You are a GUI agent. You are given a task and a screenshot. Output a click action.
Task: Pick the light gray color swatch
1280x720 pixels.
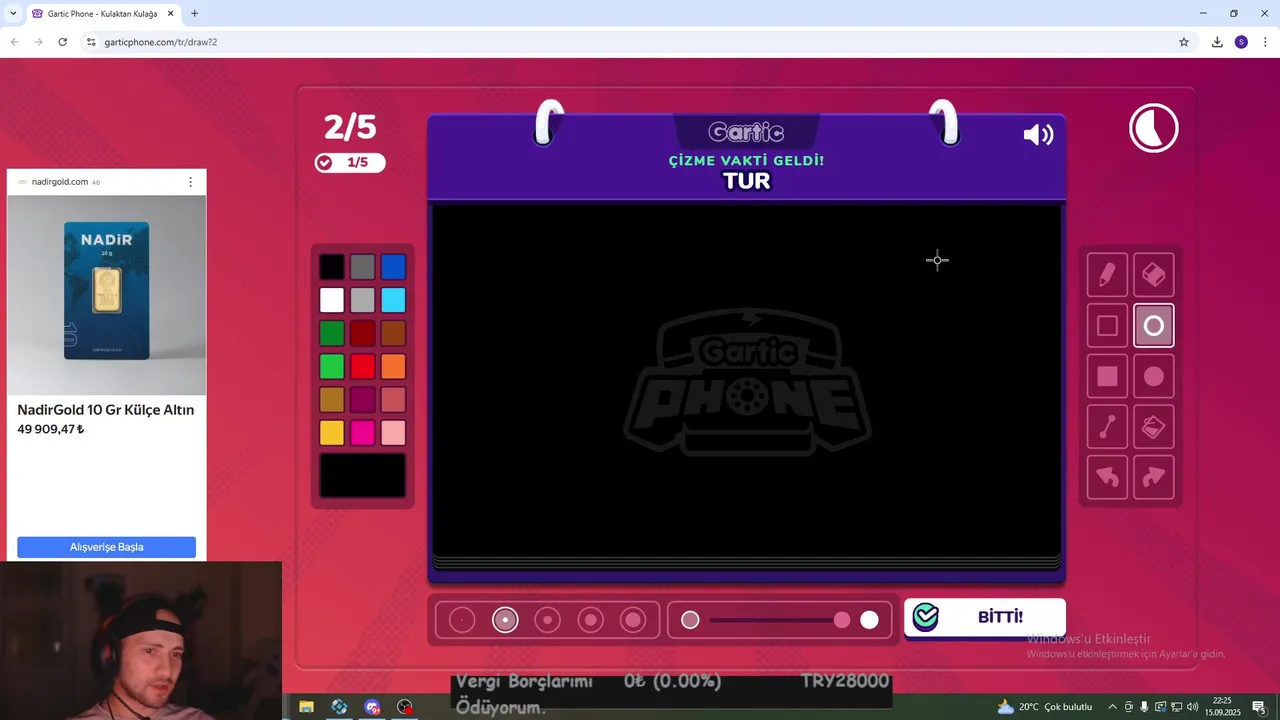(362, 300)
